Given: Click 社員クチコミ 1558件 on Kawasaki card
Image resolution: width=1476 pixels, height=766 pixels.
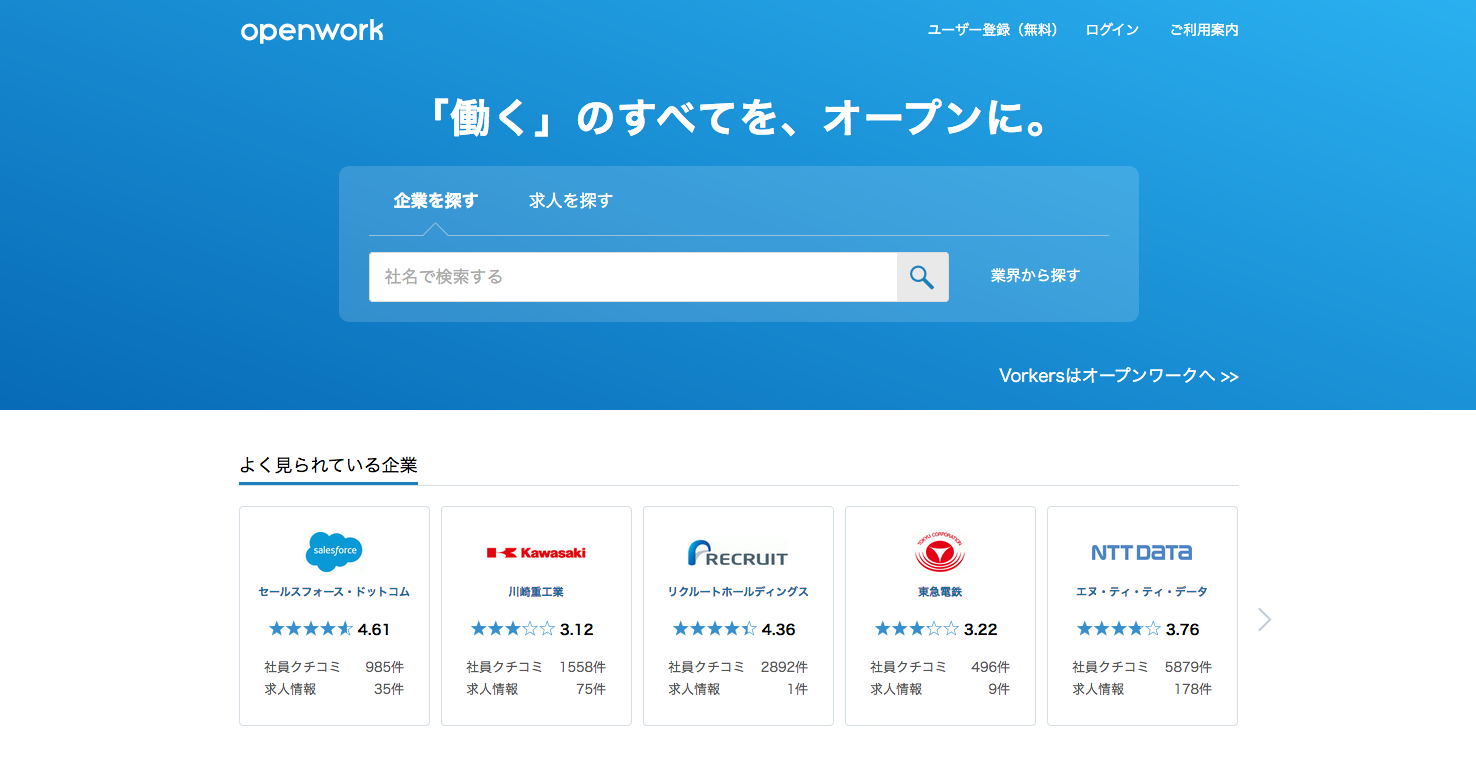Looking at the screenshot, I should click(x=536, y=667).
